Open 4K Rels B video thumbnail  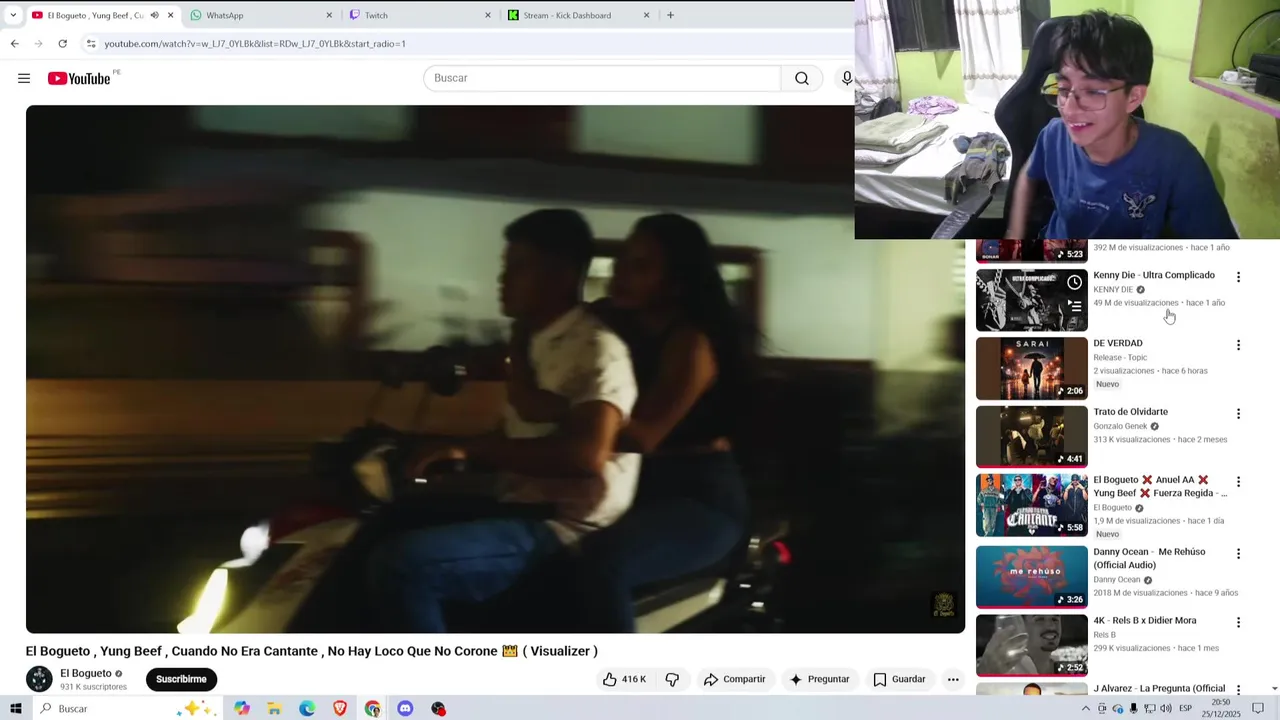pyautogui.click(x=1031, y=645)
